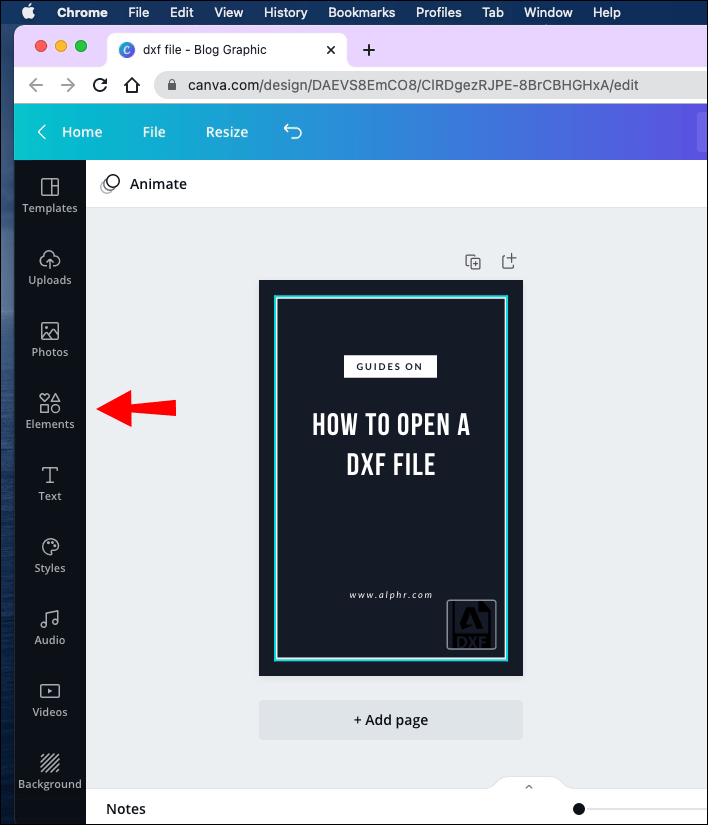Open the Profiles menu
Viewport: 708px width, 825px height.
point(438,12)
